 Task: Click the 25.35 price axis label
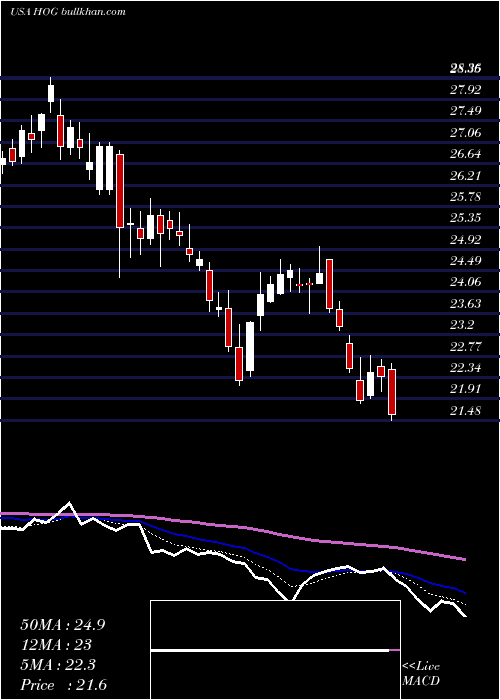pos(466,218)
